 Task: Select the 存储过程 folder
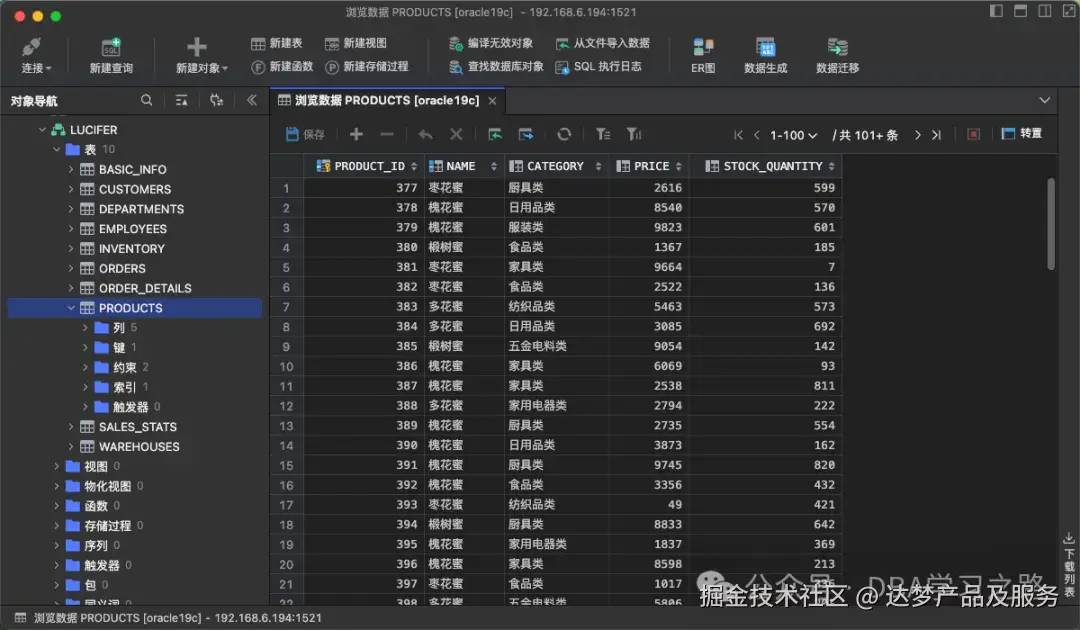(x=107, y=526)
